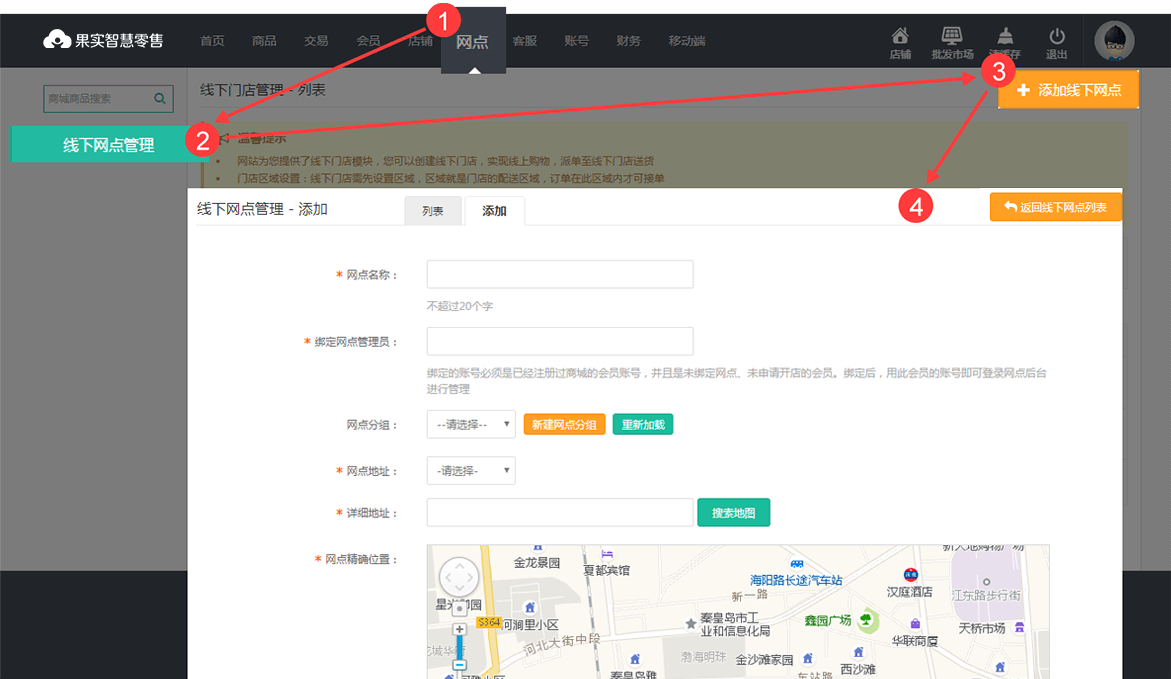This screenshot has height=679, width=1171.
Task: Click the 添加线下网点 orange button
Action: [x=1067, y=89]
